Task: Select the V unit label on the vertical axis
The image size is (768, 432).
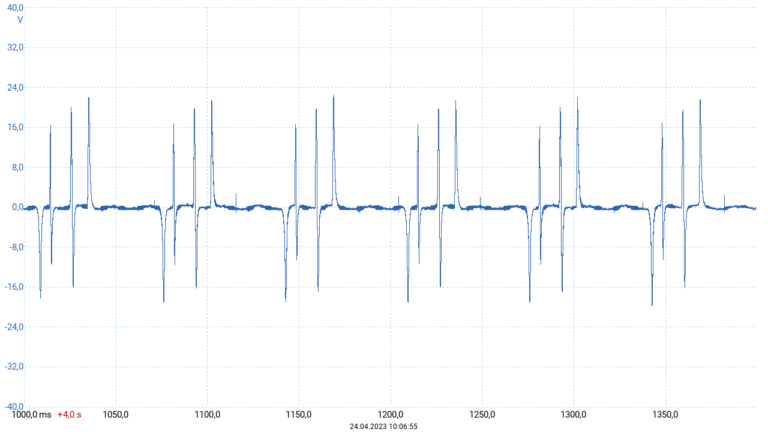Action: (20, 20)
